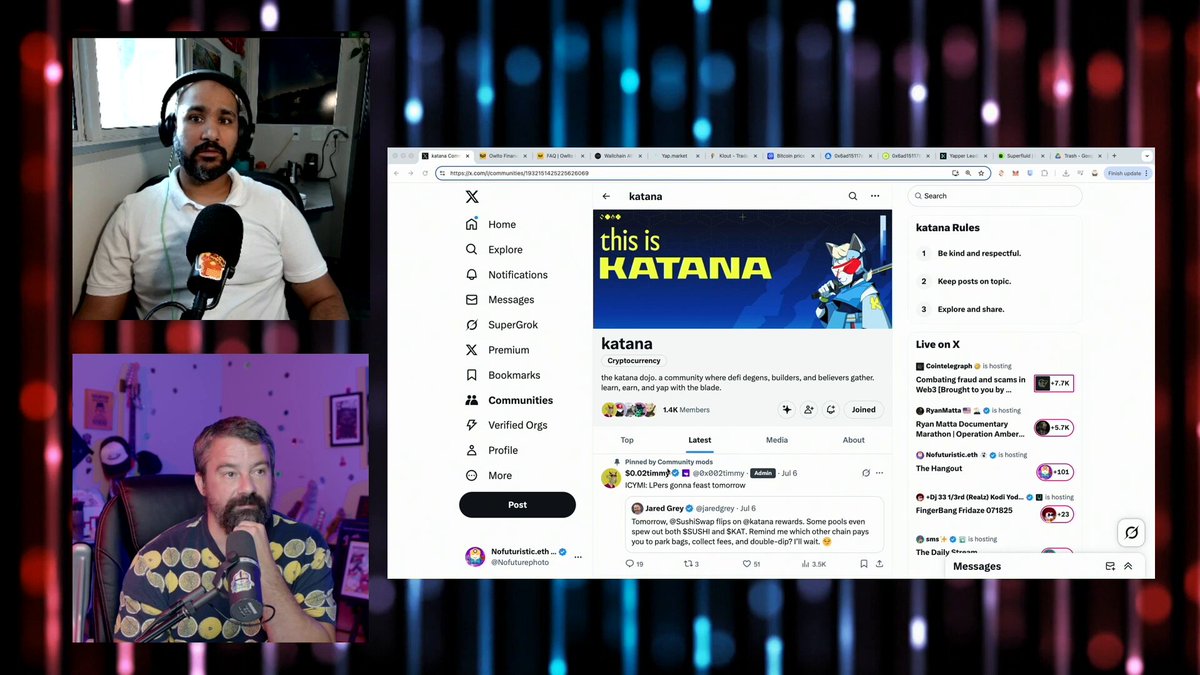The height and width of the screenshot is (675, 1200).
Task: Open Jared Grey's quoted post
Action: (754, 524)
